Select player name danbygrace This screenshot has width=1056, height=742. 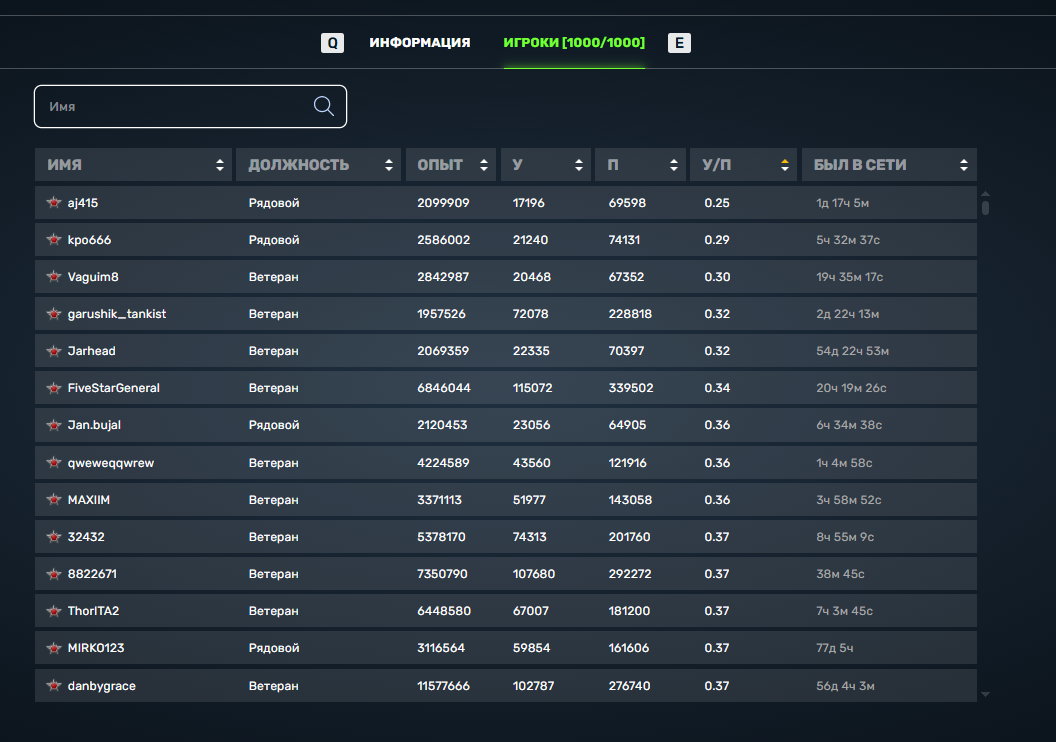point(102,685)
